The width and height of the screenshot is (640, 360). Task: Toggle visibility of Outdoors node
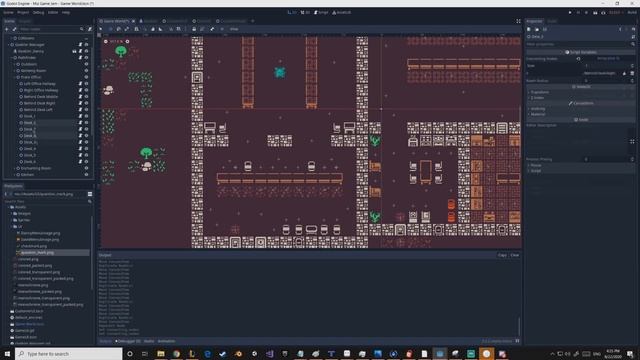pos(86,64)
